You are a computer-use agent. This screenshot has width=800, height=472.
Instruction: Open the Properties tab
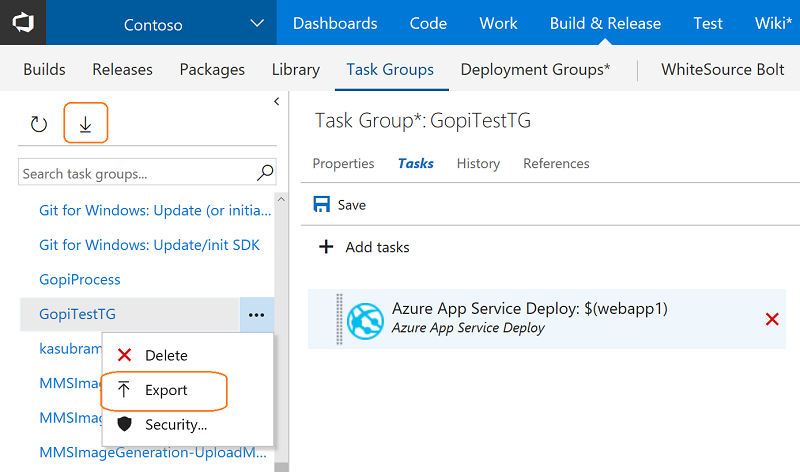(x=343, y=163)
